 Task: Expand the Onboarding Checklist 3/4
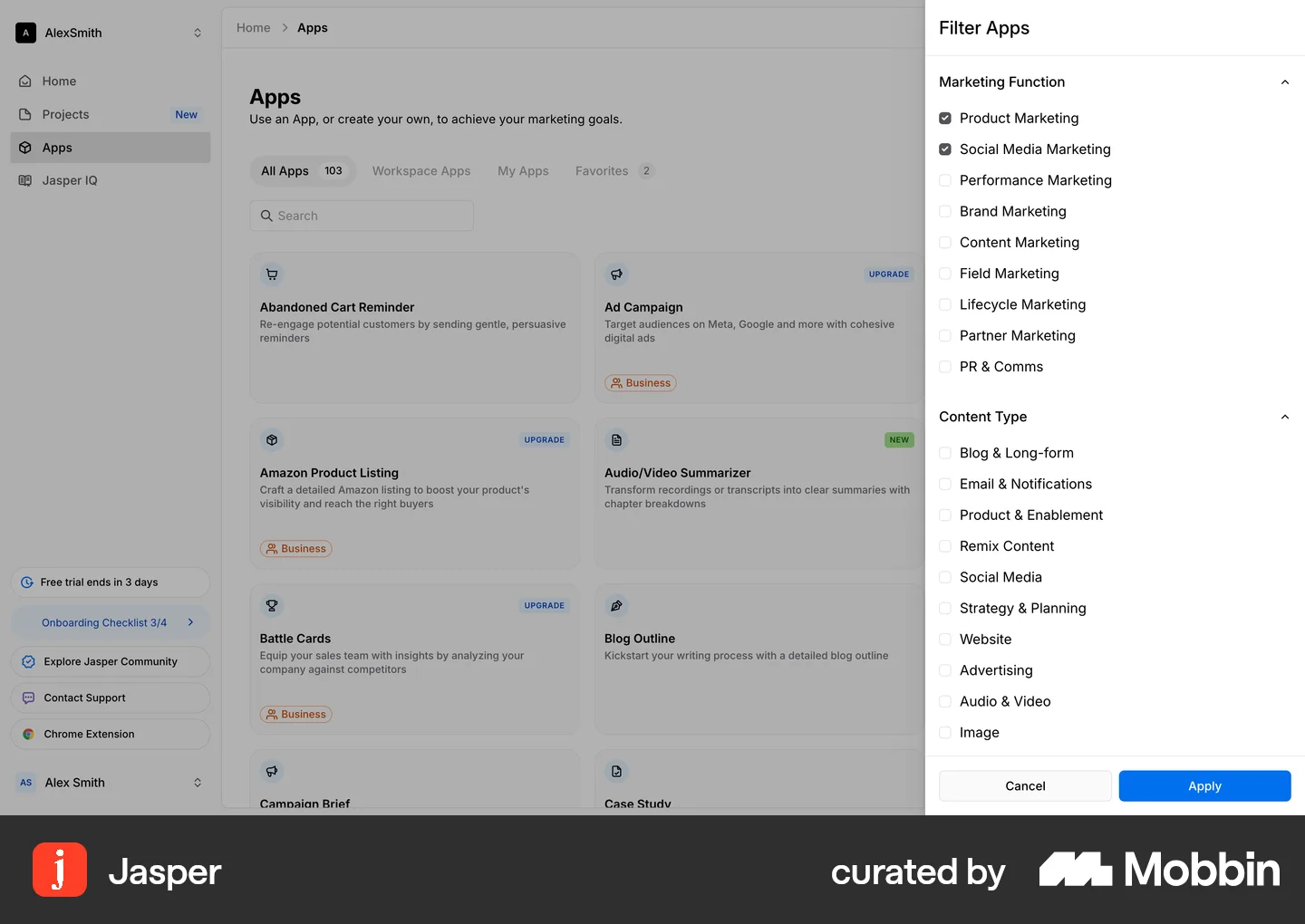pos(110,623)
